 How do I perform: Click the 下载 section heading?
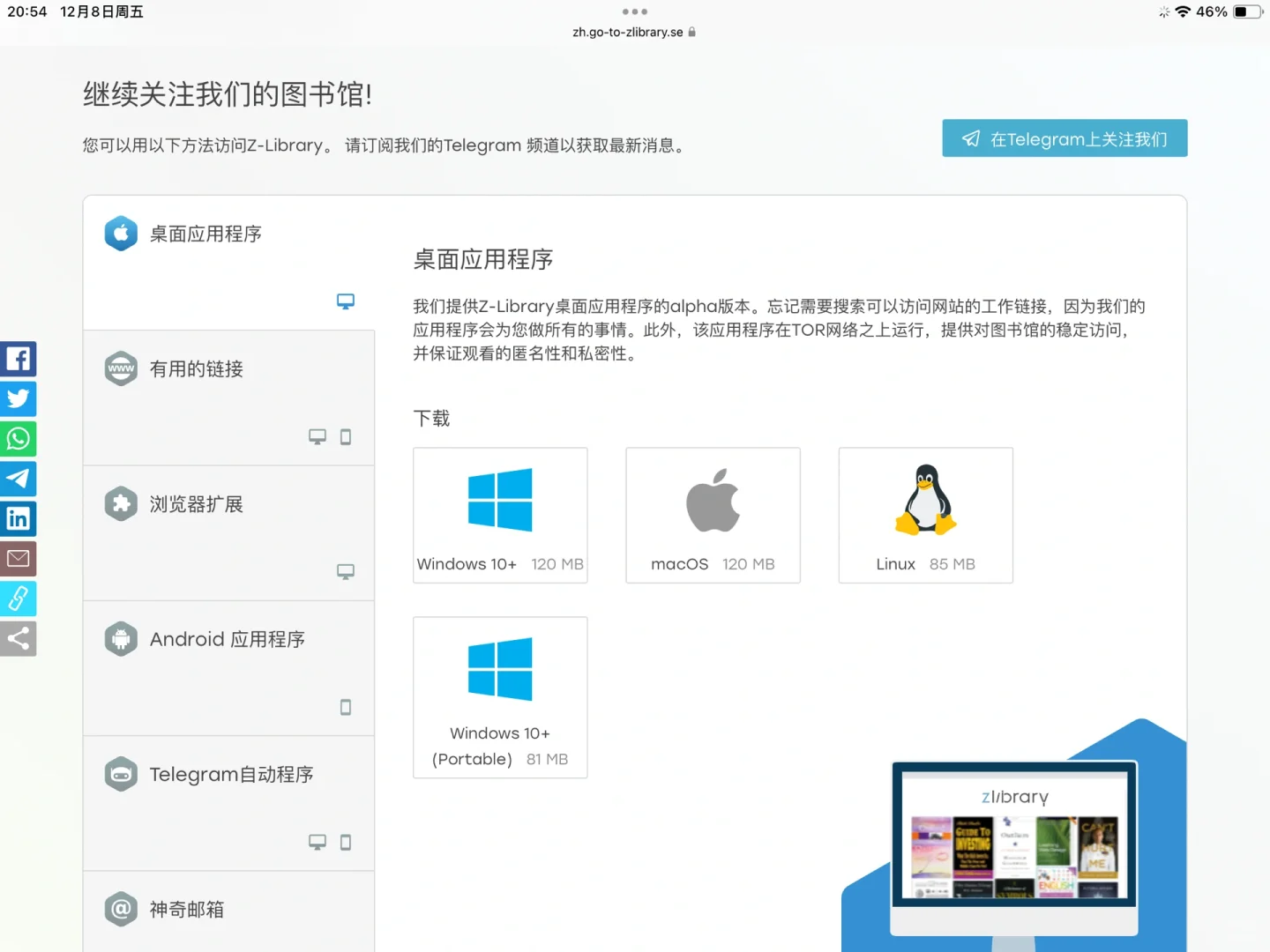[x=431, y=418]
